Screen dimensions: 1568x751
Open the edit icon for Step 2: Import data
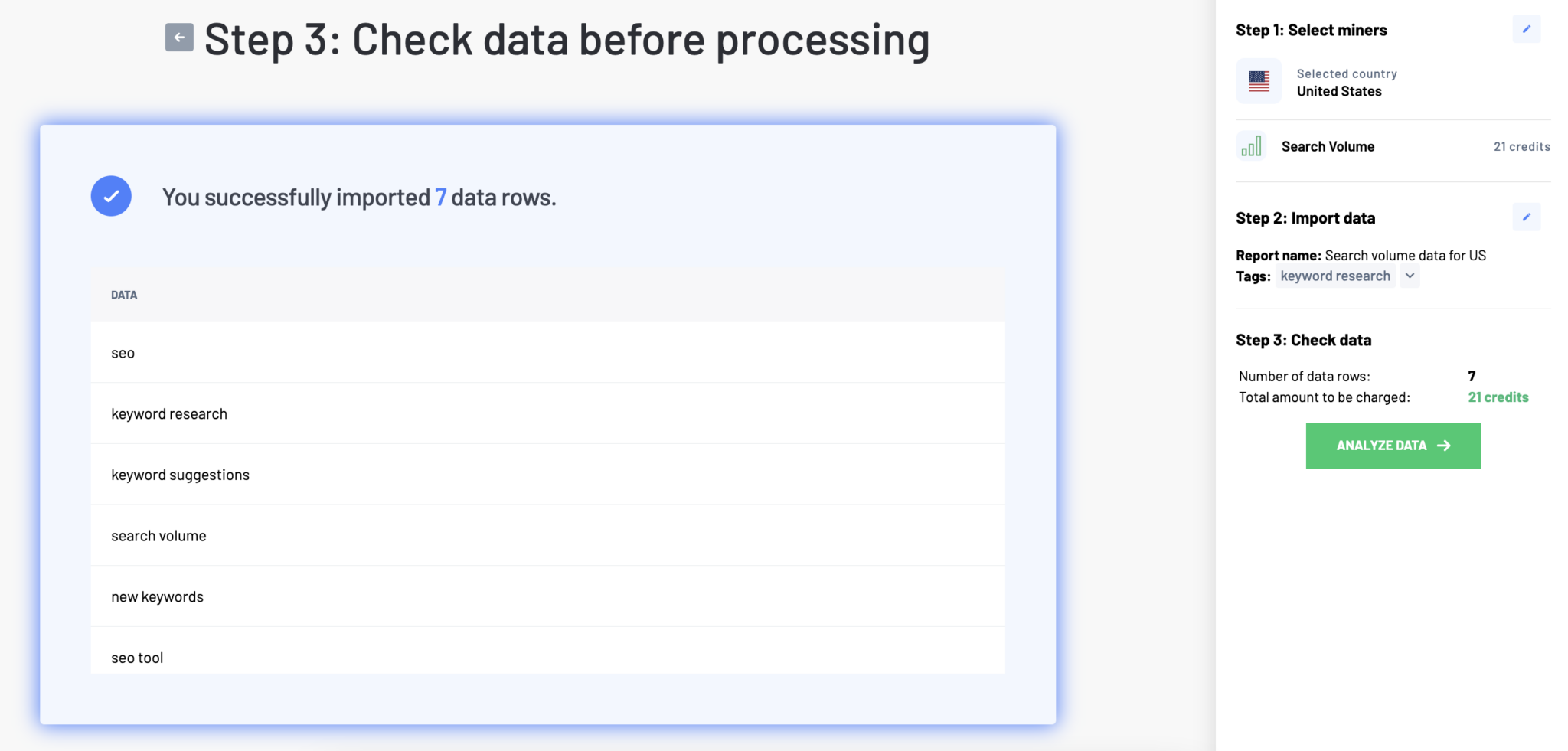point(1527,217)
